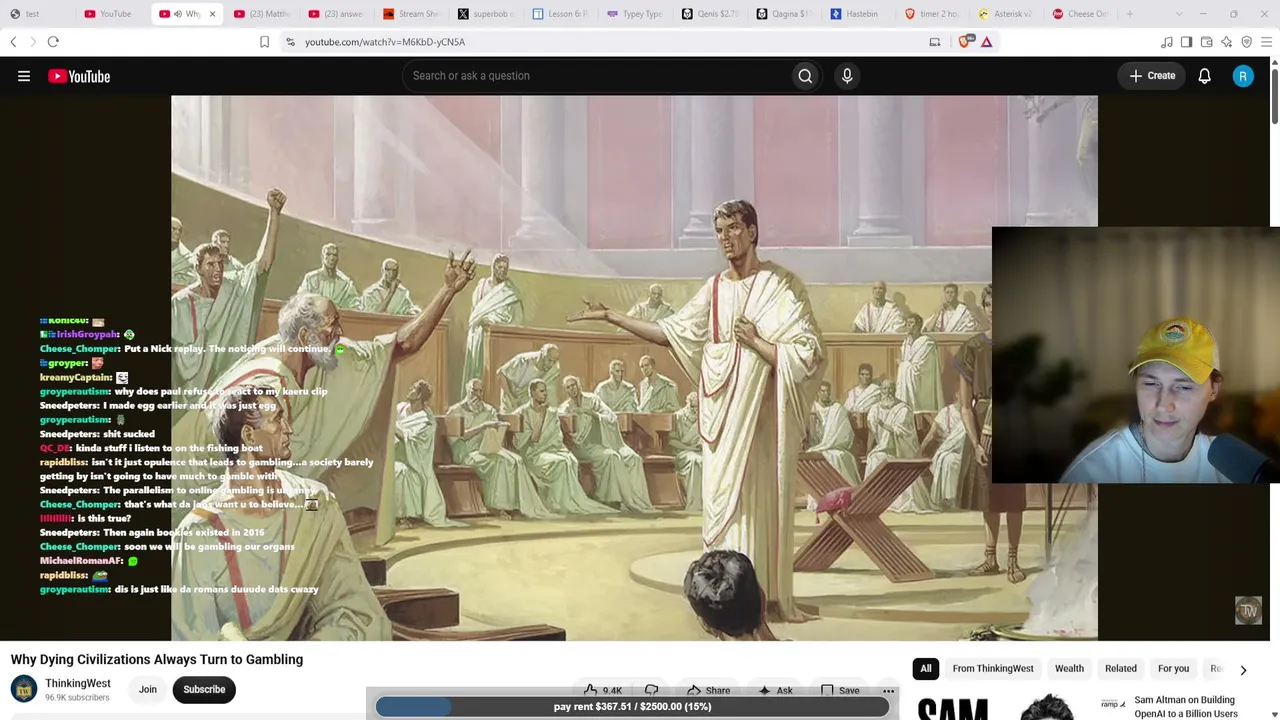Save video to a playlist
Screen dimensions: 1280x720
pos(839,690)
